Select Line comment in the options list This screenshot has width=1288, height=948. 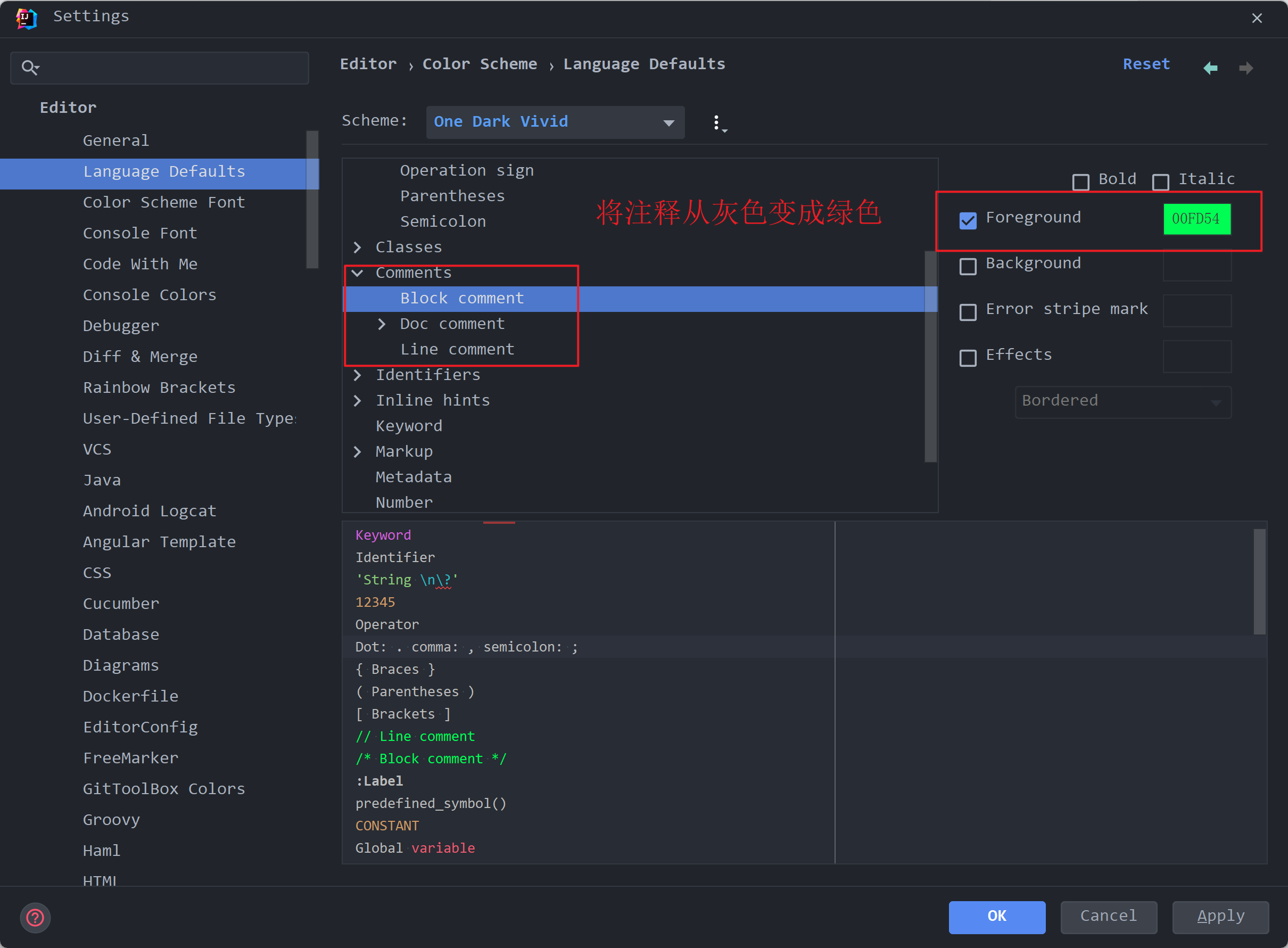(457, 349)
